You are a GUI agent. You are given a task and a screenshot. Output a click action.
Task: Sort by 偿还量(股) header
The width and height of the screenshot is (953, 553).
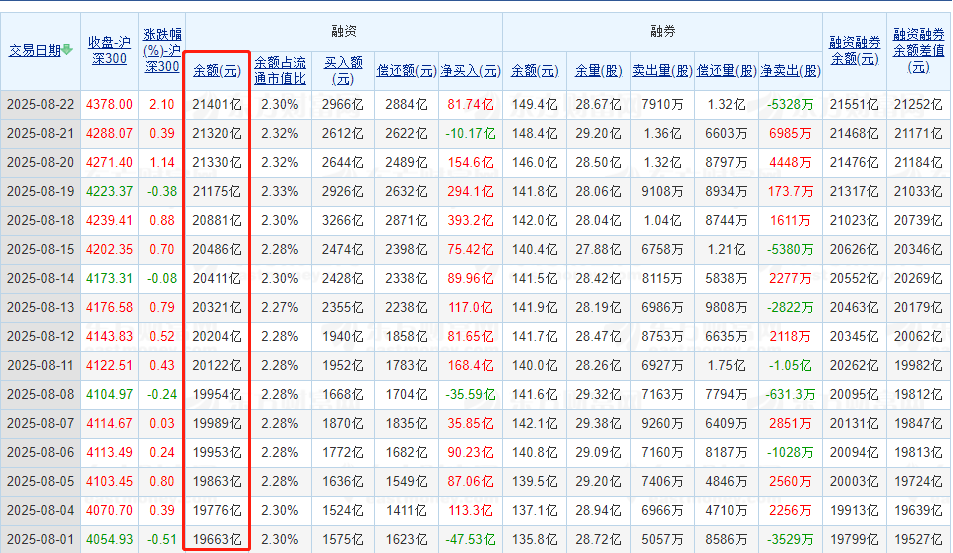[x=727, y=70]
